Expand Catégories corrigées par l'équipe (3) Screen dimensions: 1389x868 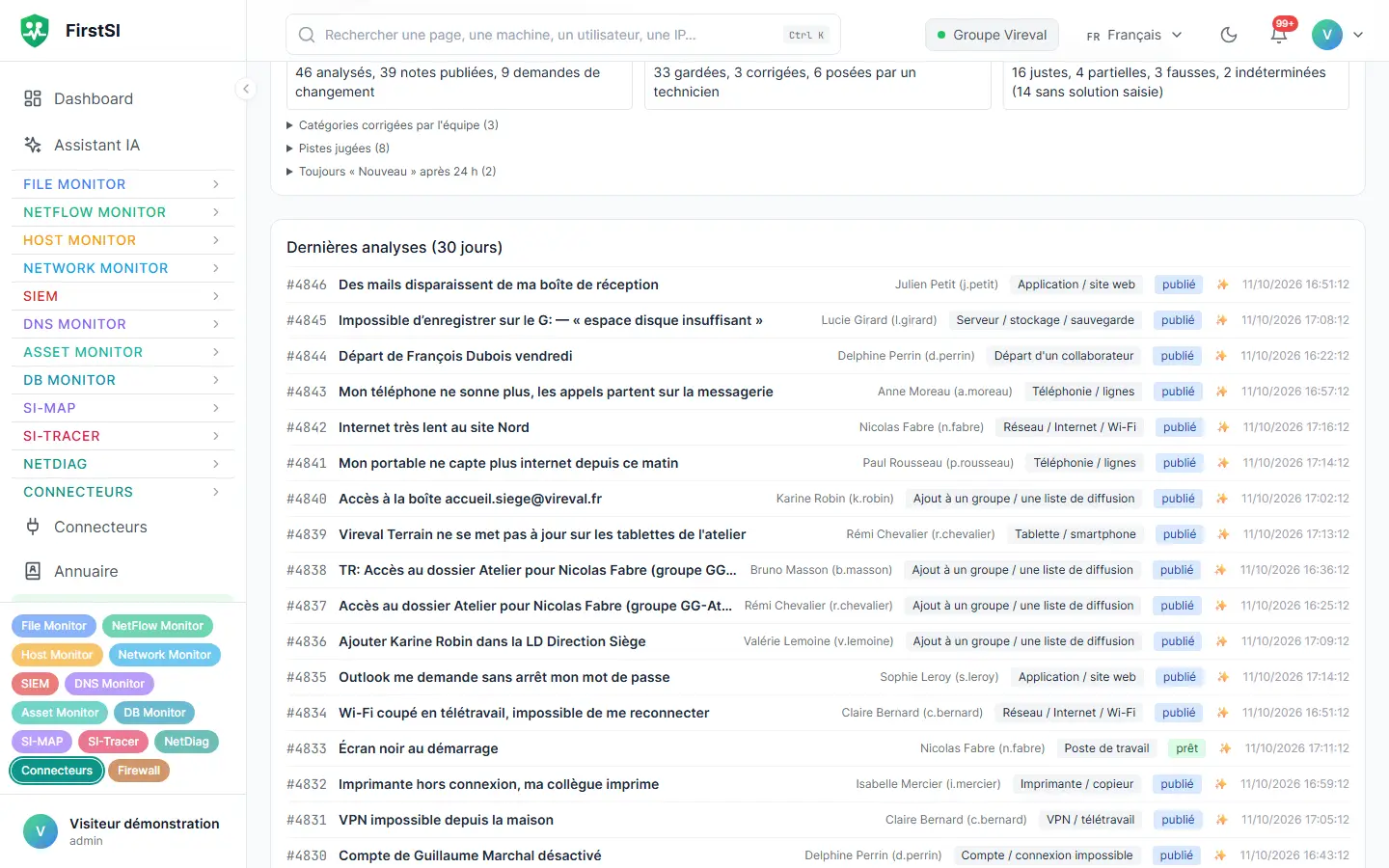coord(393,125)
